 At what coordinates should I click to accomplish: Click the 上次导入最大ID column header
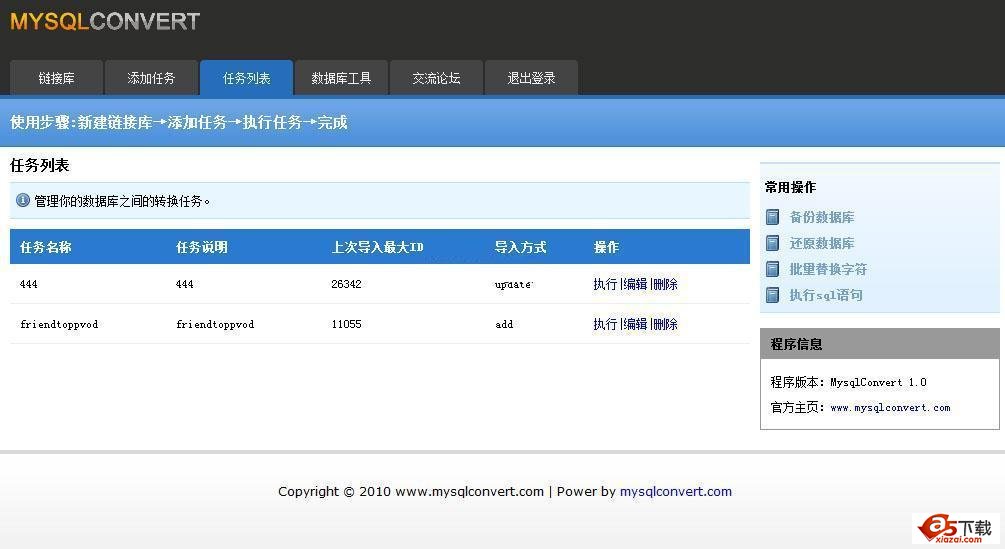pyautogui.click(x=378, y=247)
